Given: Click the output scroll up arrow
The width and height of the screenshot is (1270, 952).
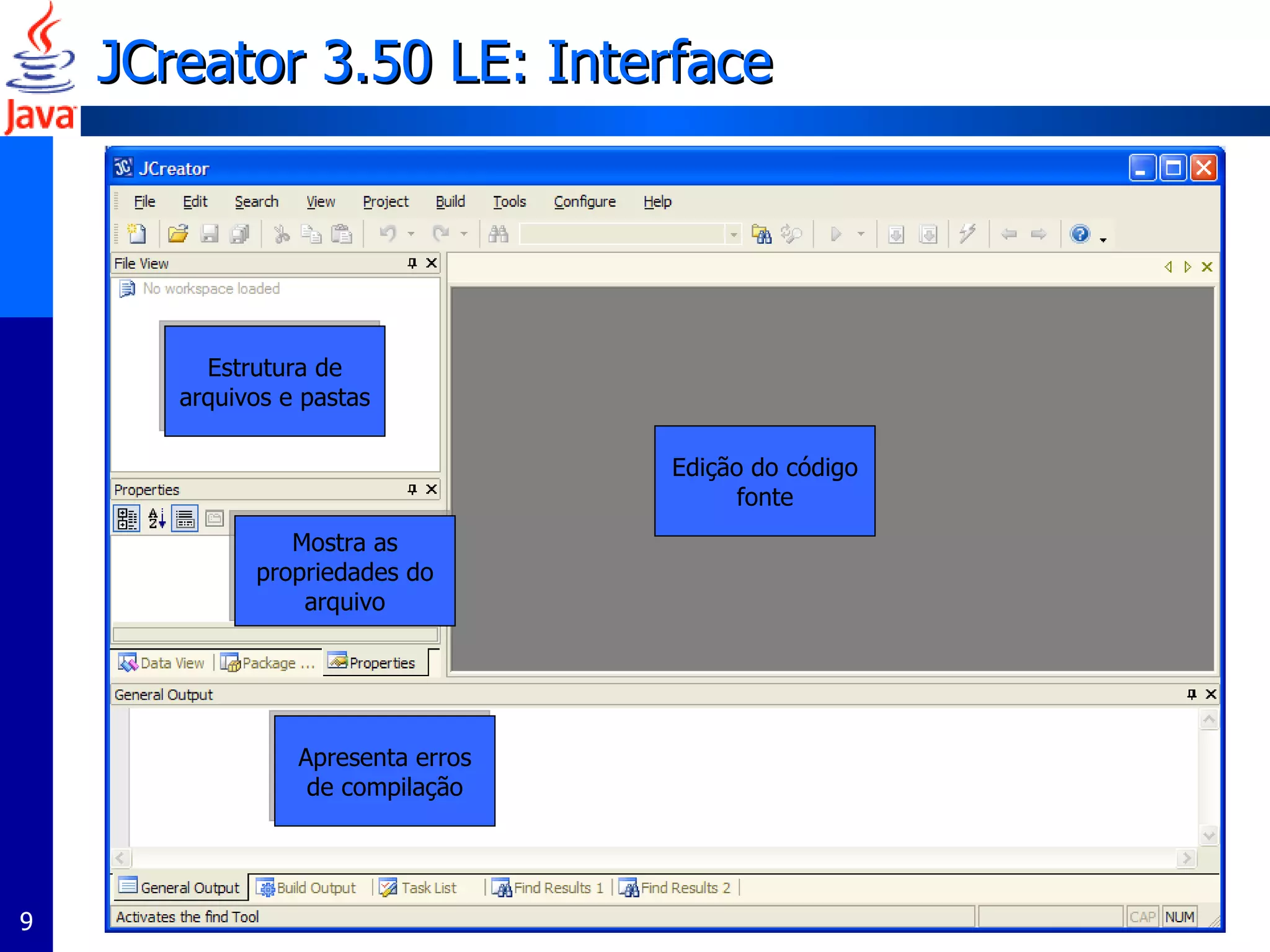Looking at the screenshot, I should (1209, 720).
